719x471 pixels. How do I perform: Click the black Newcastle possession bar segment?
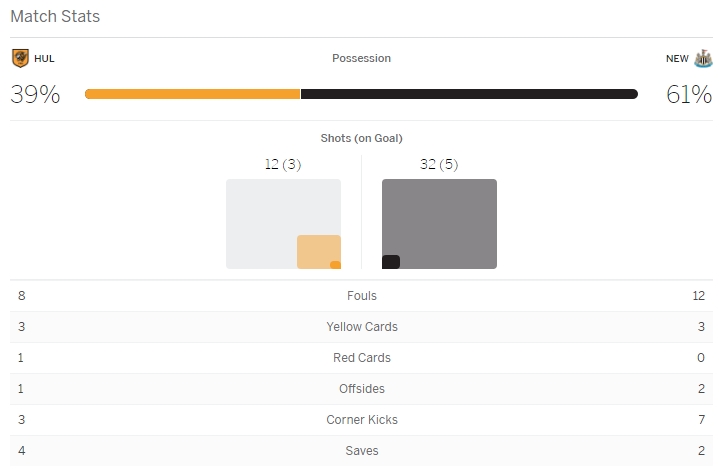[x=468, y=94]
